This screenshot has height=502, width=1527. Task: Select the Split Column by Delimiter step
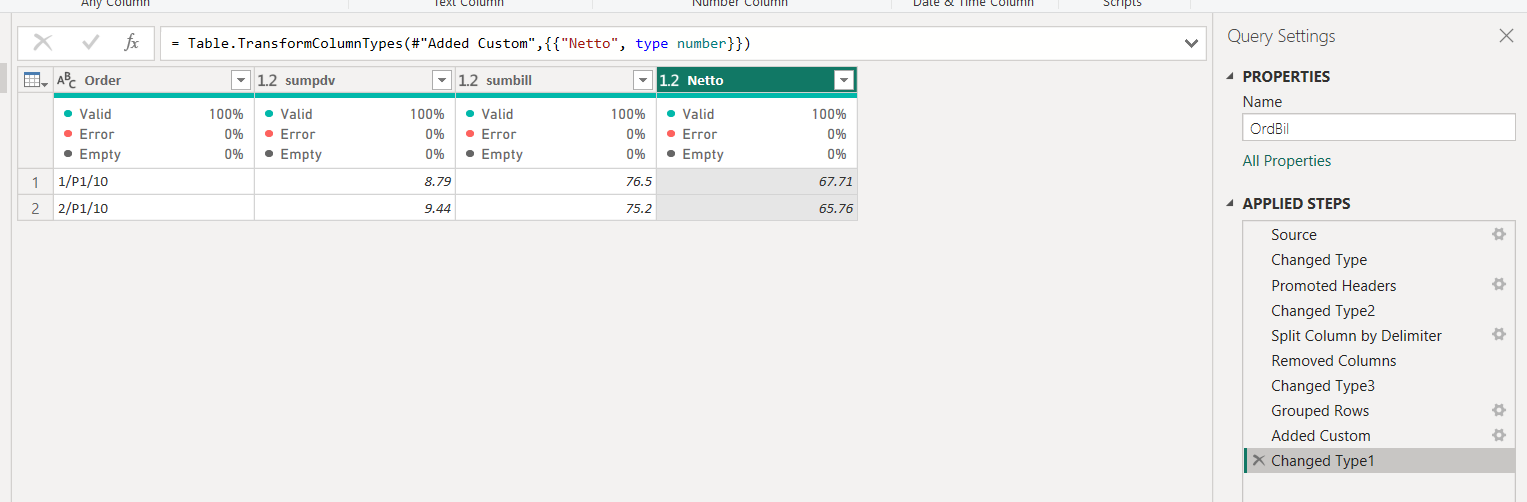click(x=1379, y=336)
